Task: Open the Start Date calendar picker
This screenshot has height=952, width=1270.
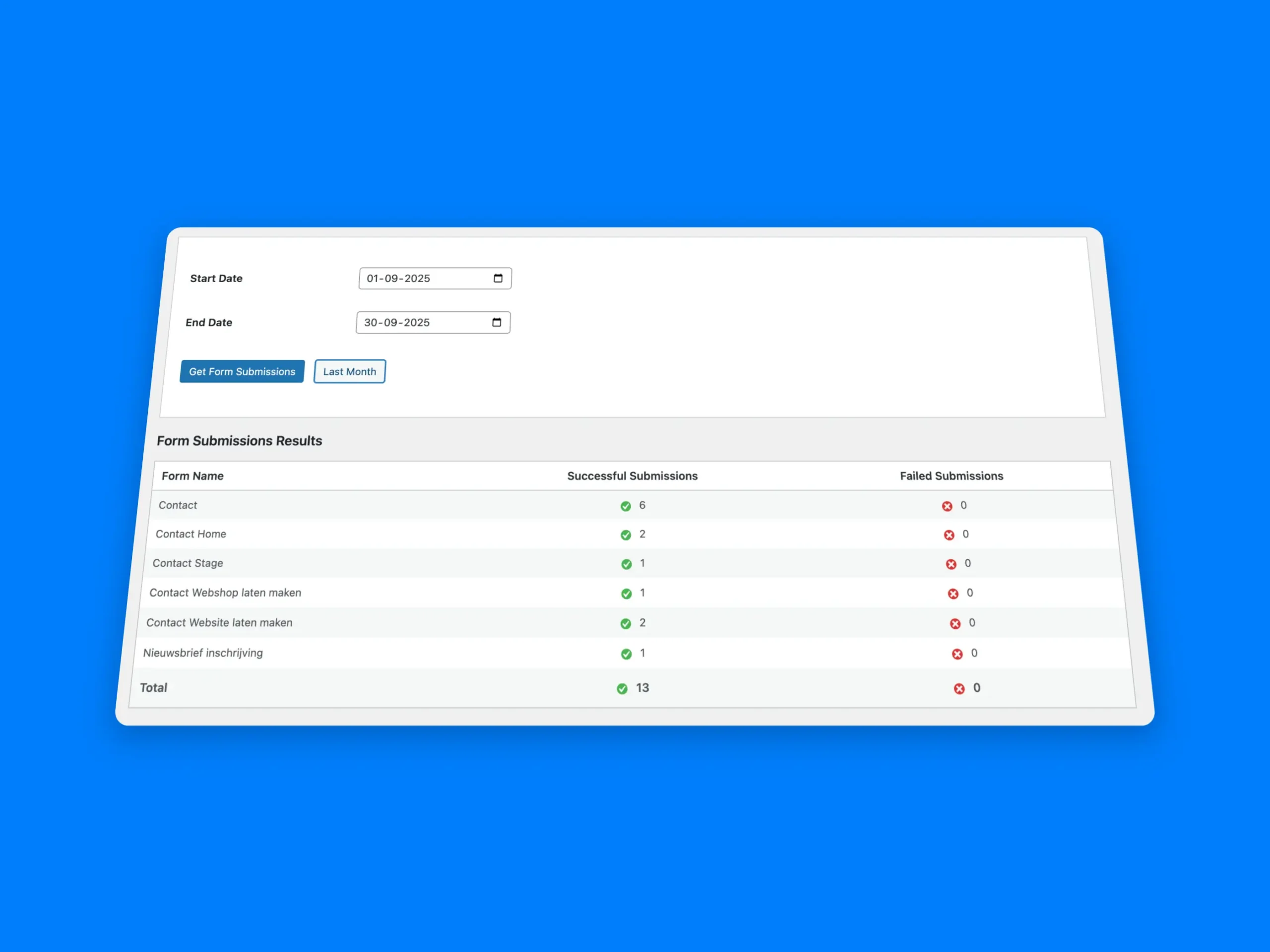Action: [x=498, y=278]
